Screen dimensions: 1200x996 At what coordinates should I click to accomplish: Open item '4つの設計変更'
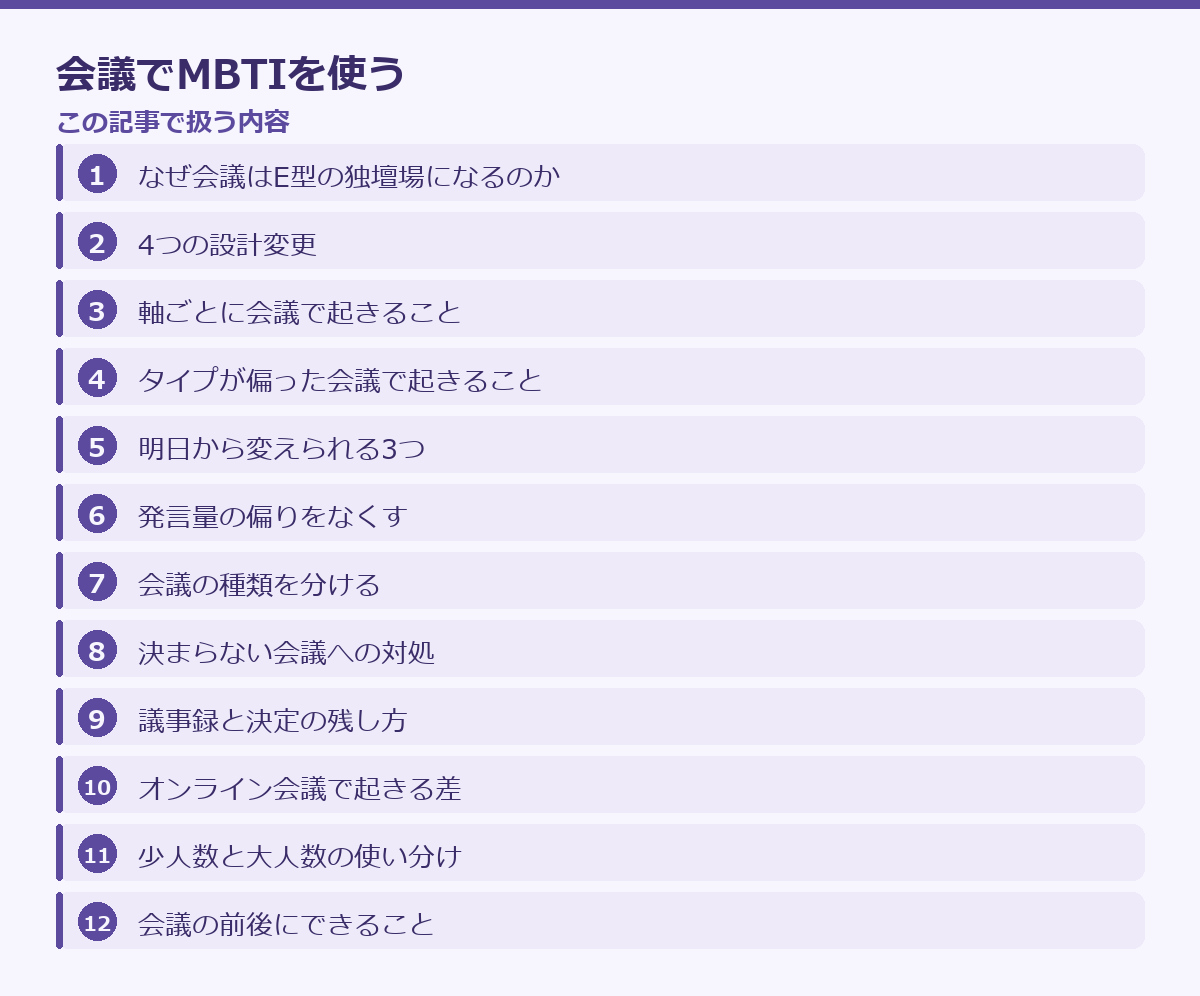(x=600, y=240)
